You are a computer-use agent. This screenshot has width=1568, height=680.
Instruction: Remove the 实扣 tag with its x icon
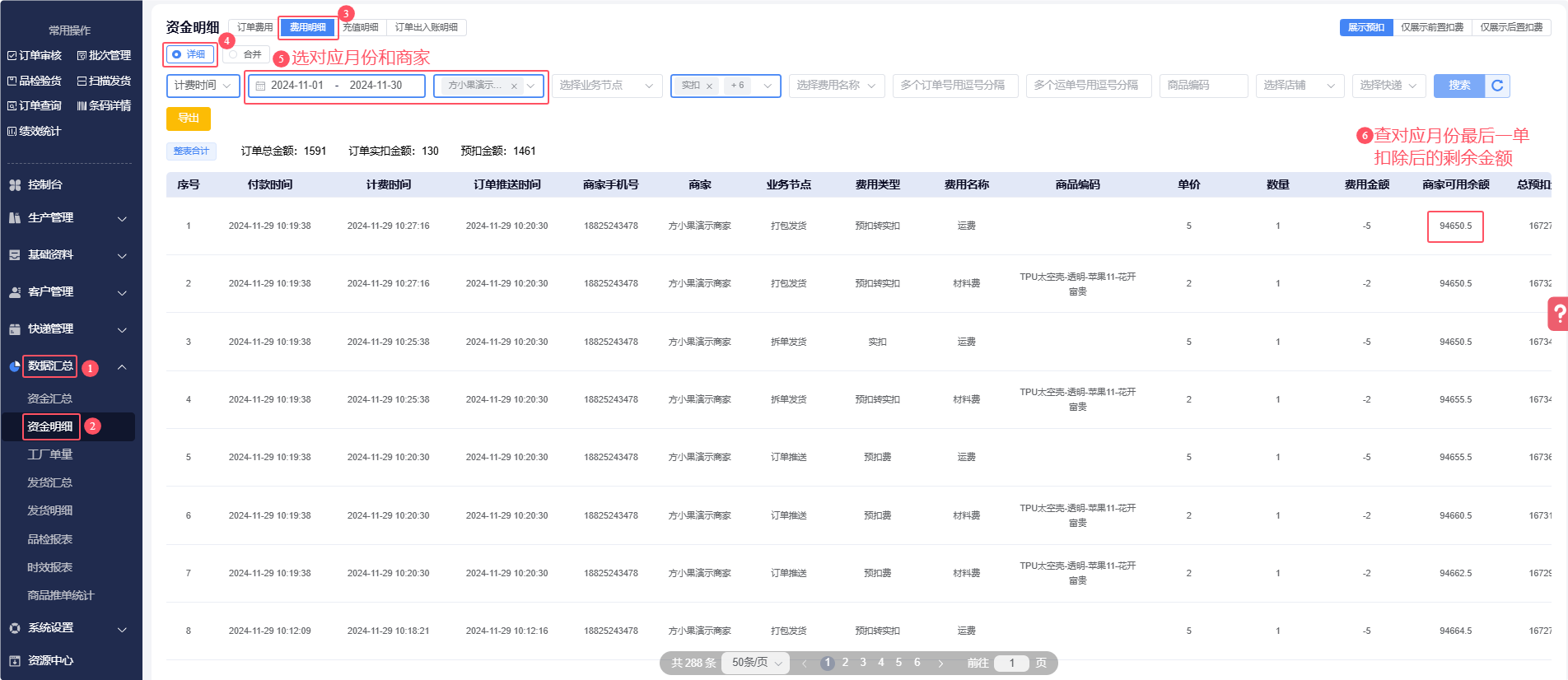tap(709, 86)
